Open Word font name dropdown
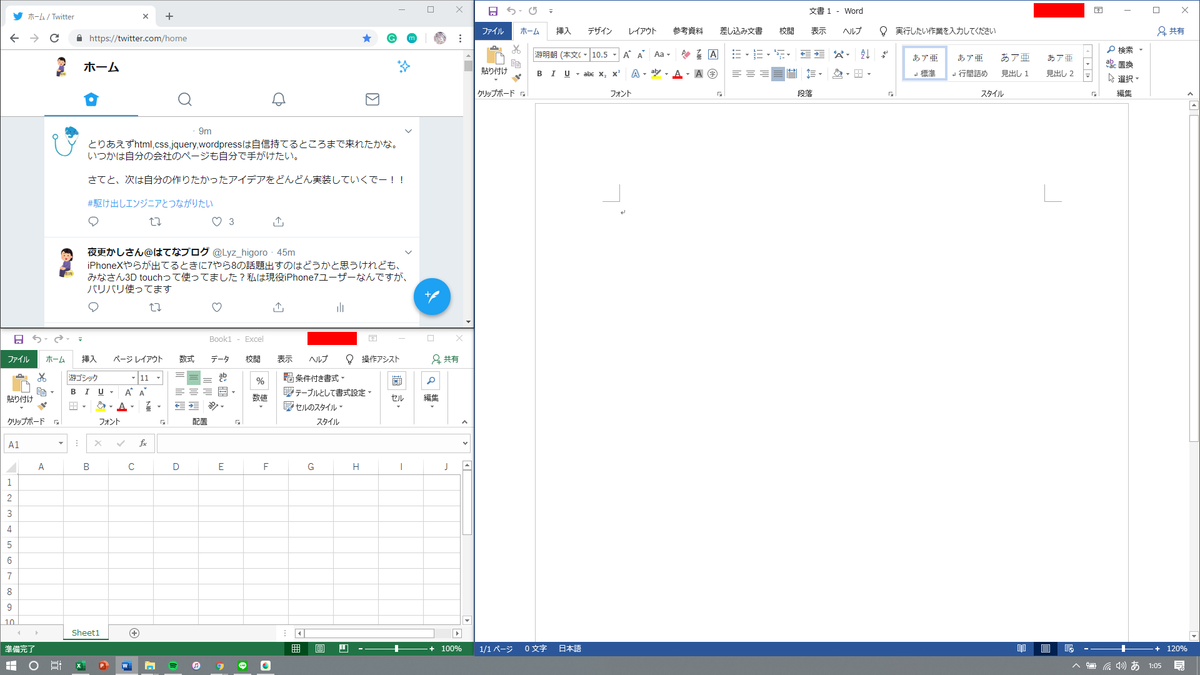The height and width of the screenshot is (675, 1200). click(x=584, y=55)
